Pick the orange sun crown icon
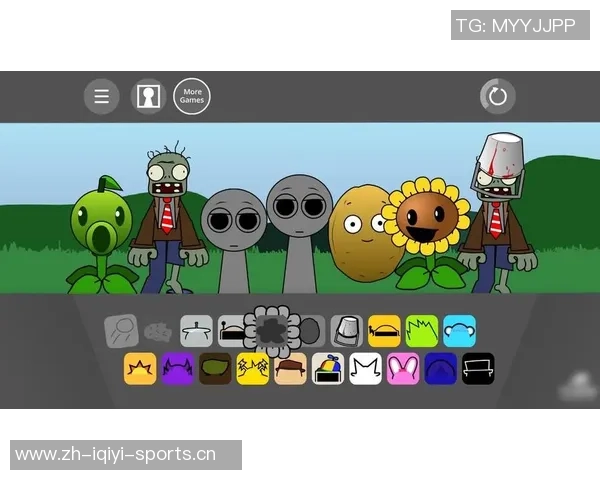Image resolution: width=600 pixels, height=480 pixels. [x=140, y=369]
